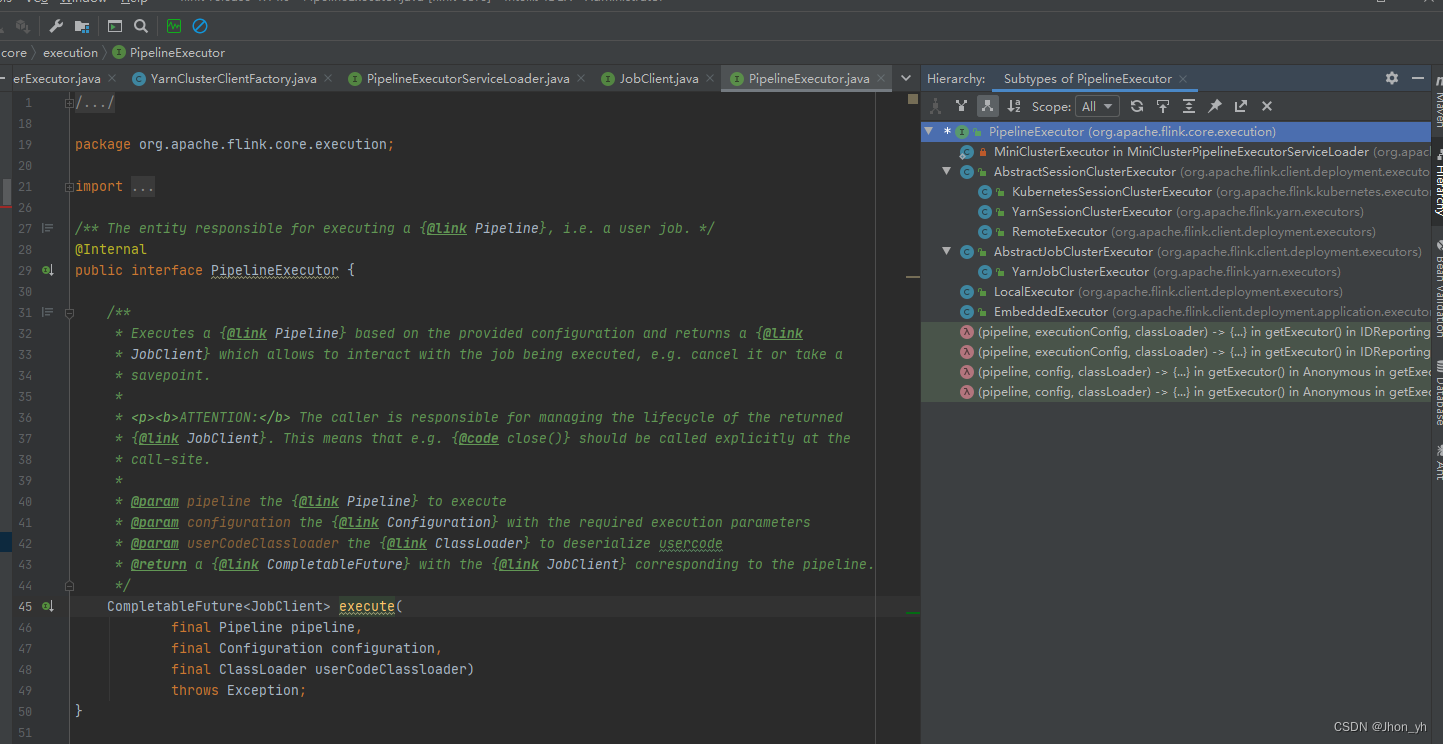
Task: Click the PipelineExecutor breadcrumb
Action: pos(177,52)
